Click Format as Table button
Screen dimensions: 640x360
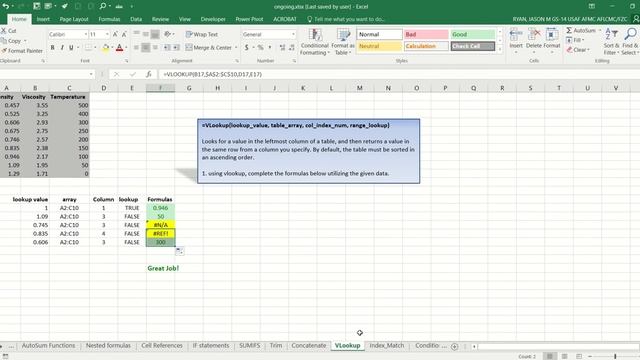343,42
